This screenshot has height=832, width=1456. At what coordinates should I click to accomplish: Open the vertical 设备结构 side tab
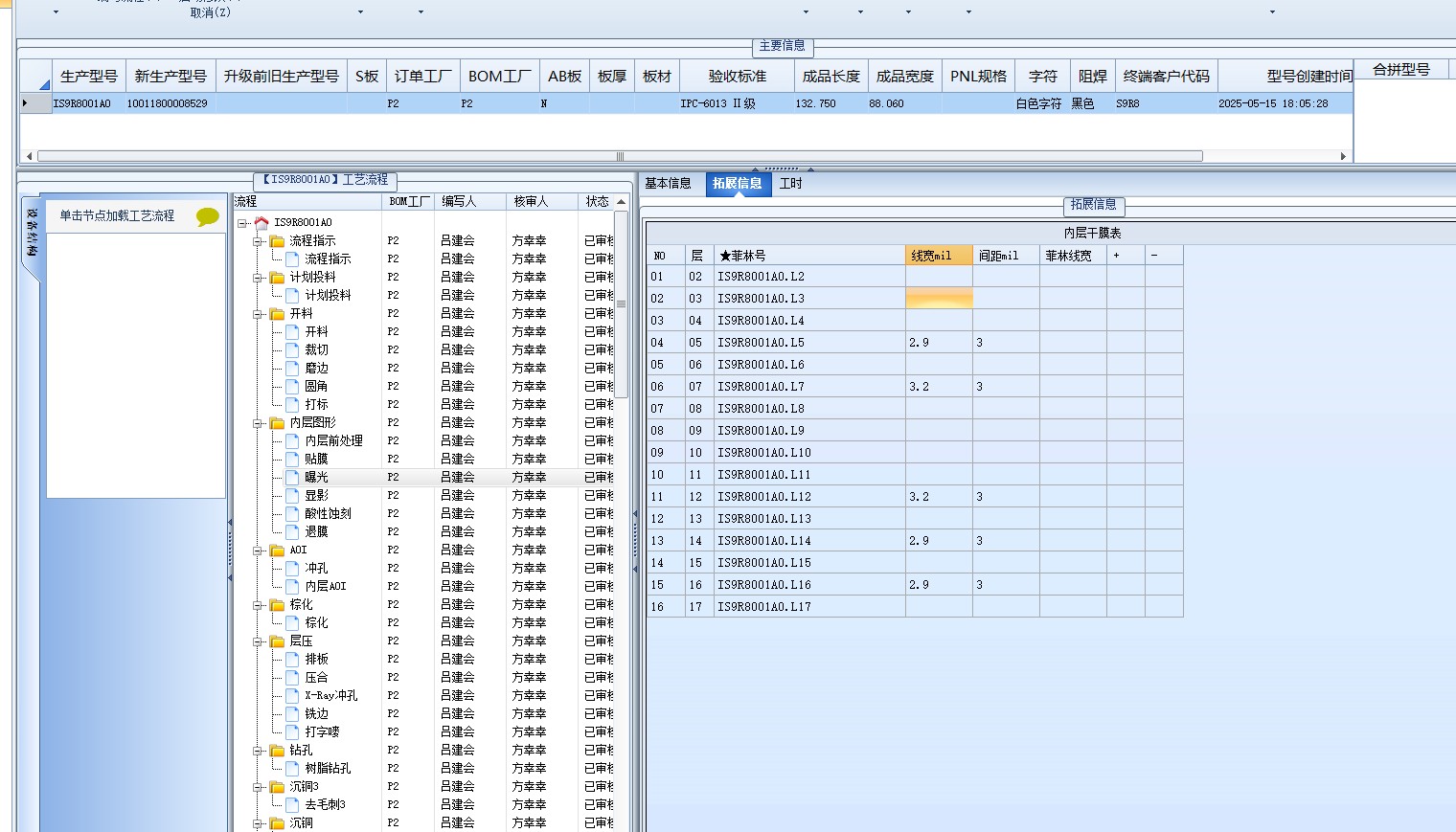click(x=32, y=234)
